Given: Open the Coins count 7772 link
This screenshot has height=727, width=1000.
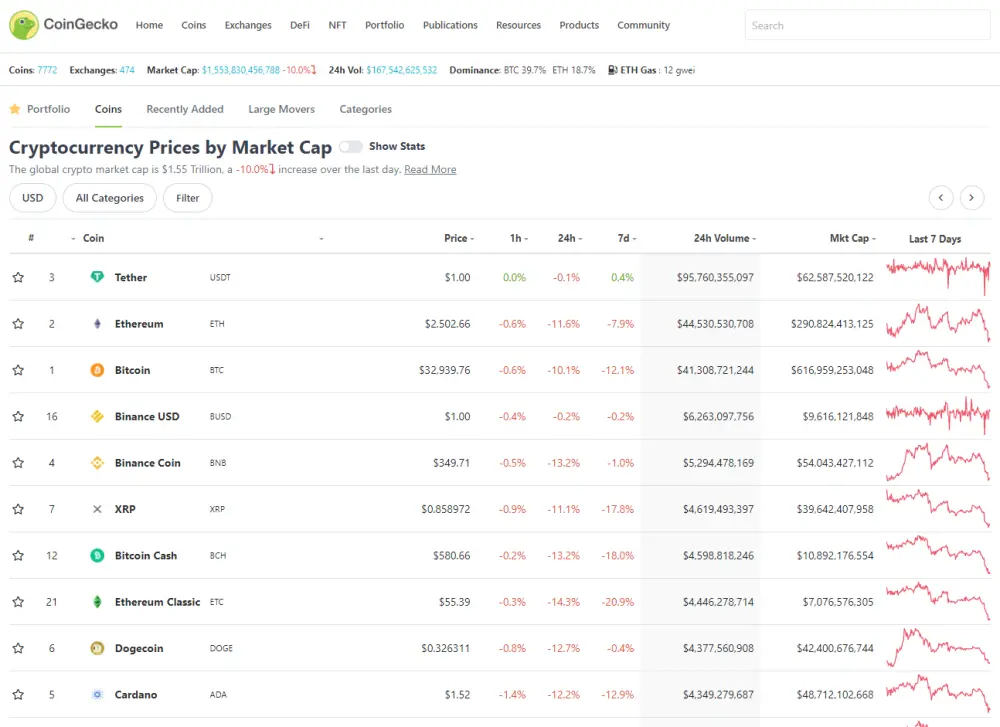Looking at the screenshot, I should click(47, 70).
